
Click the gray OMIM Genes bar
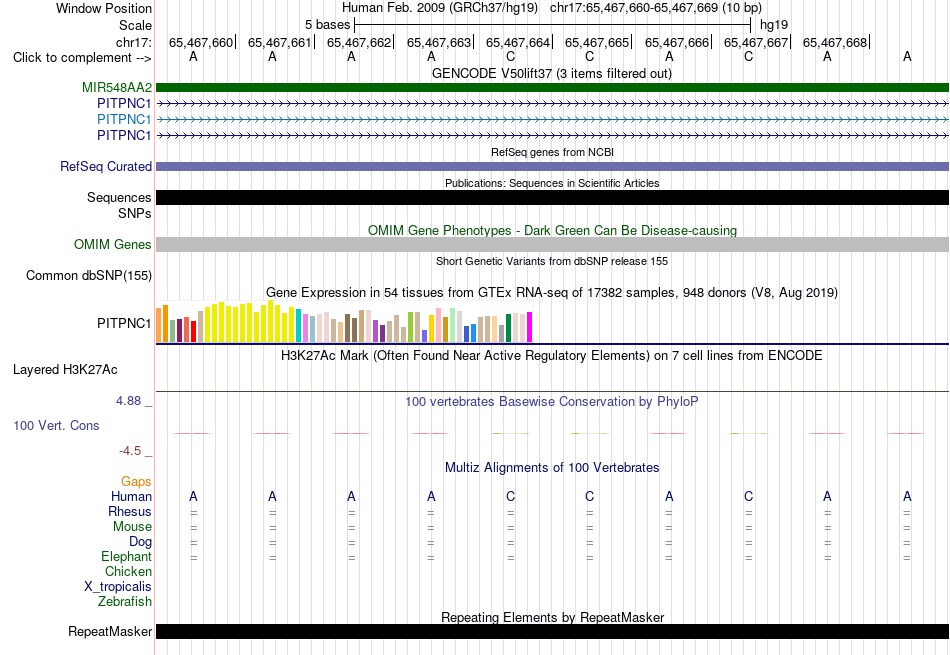coord(552,245)
